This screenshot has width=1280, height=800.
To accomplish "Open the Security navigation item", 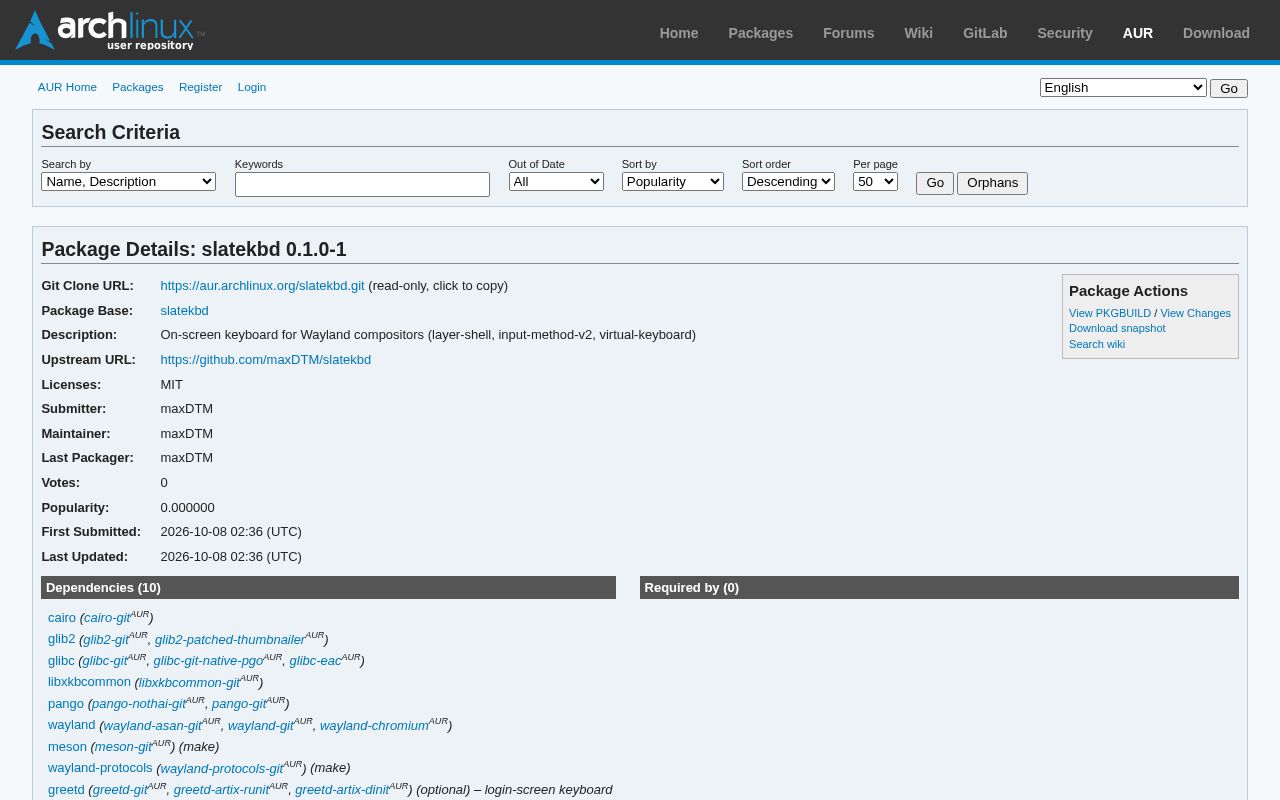I will click(1065, 33).
